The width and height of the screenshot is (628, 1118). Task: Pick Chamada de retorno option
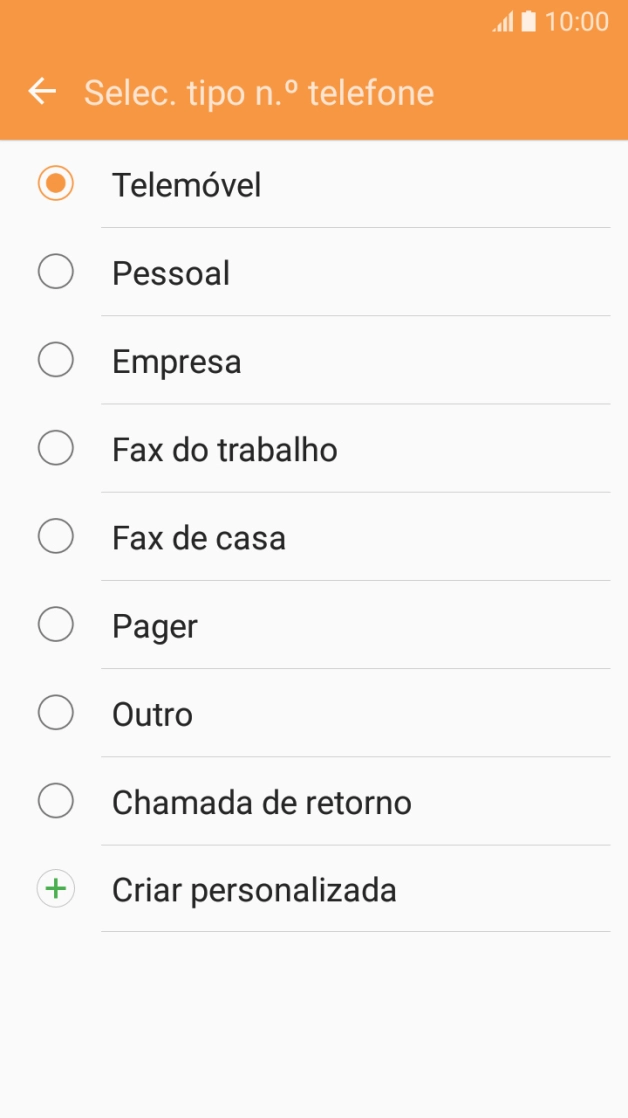coord(55,801)
